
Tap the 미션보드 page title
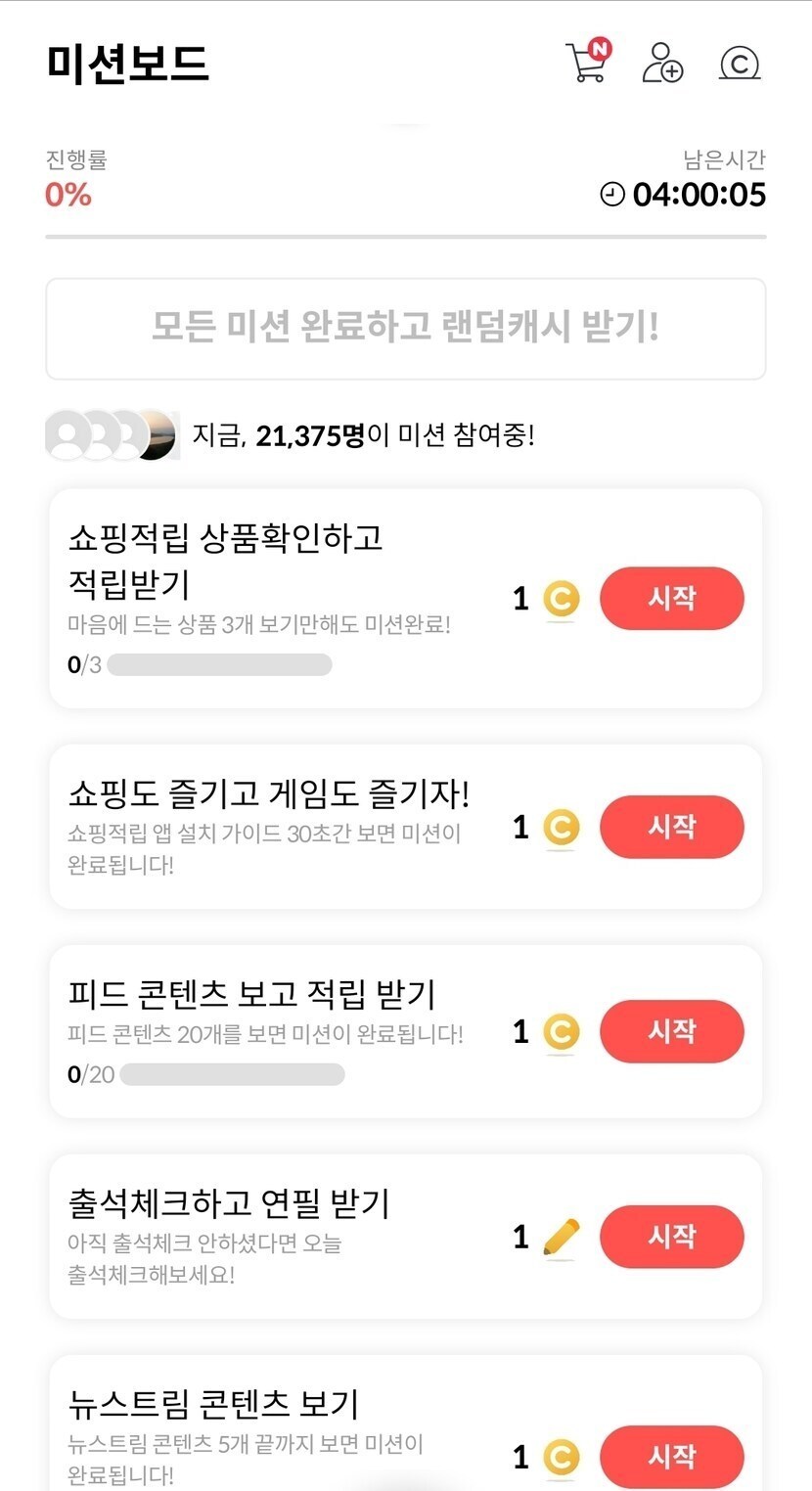click(128, 65)
